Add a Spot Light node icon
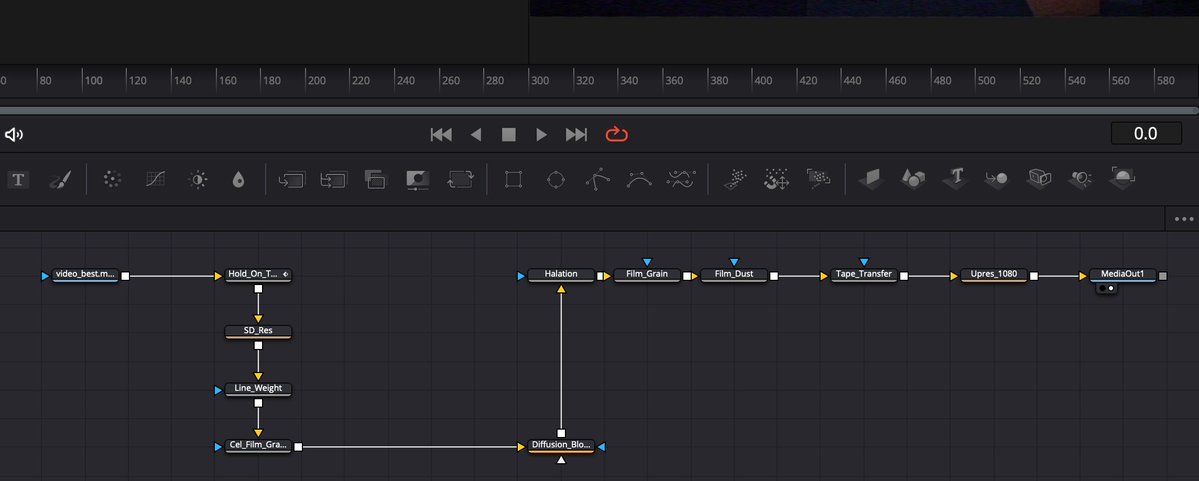The image size is (1199, 481). [1080, 179]
